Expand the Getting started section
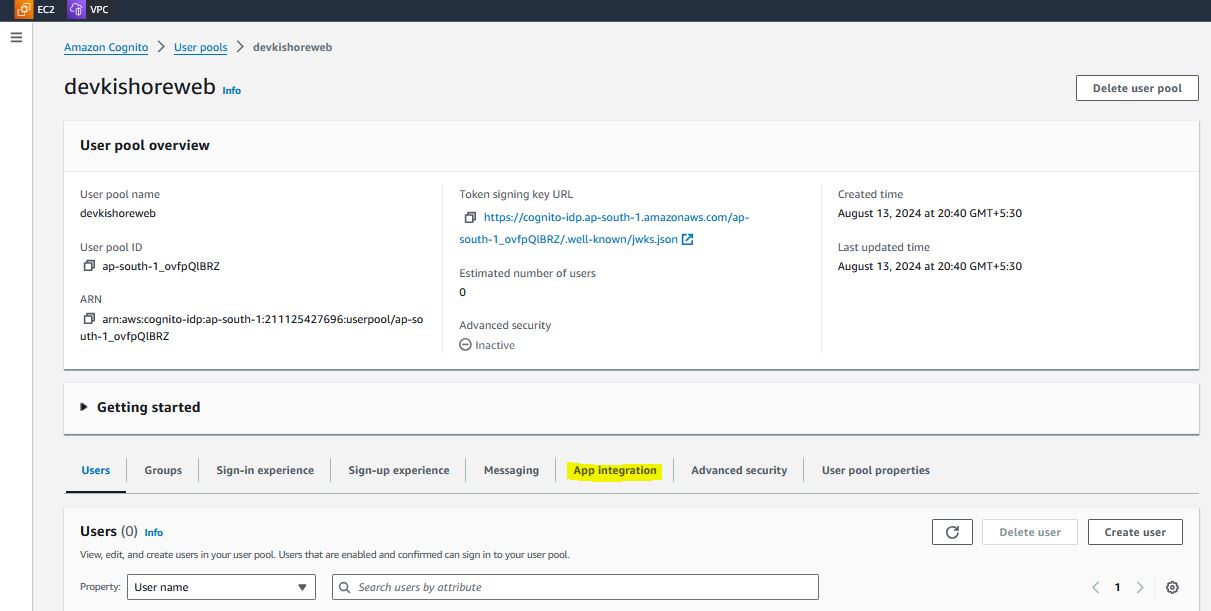1211x611 pixels. coord(84,408)
